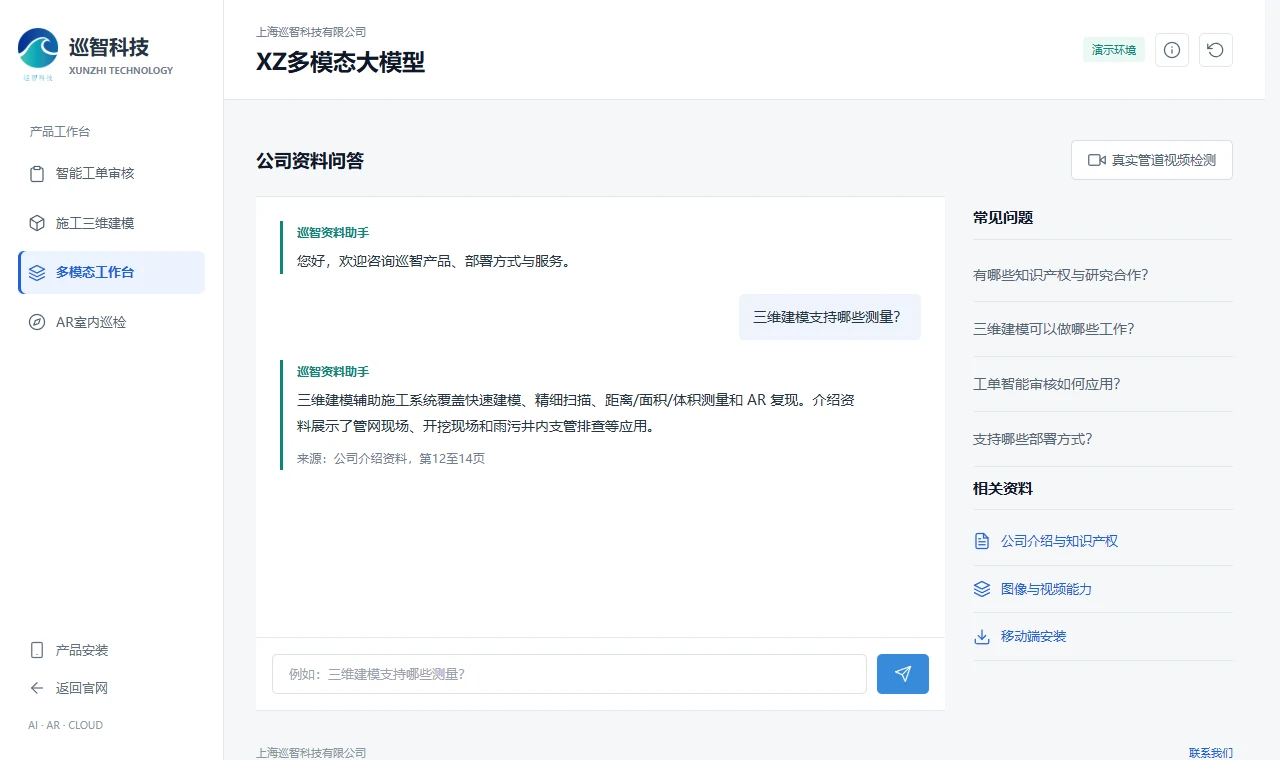
Task: Click the back arrow beside 返回官网
Action: coord(37,688)
